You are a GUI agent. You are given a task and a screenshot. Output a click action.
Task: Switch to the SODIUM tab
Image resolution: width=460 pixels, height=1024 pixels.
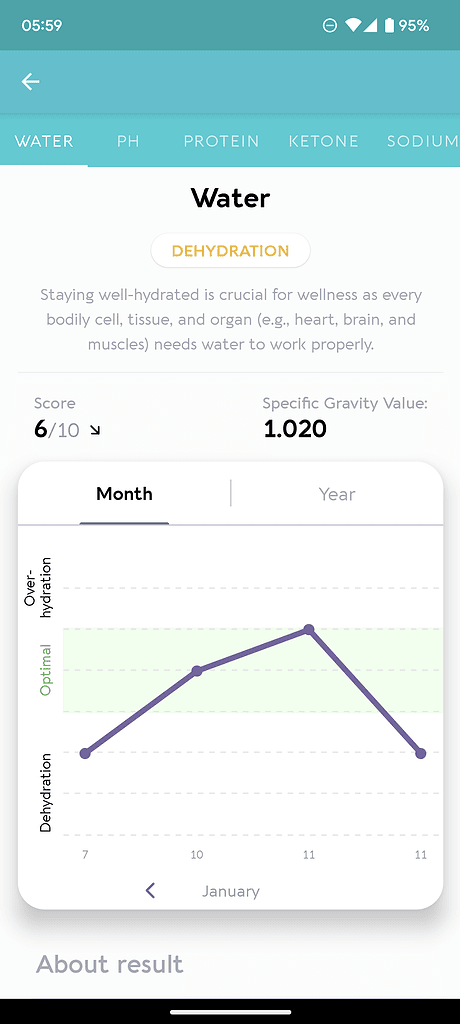click(423, 141)
